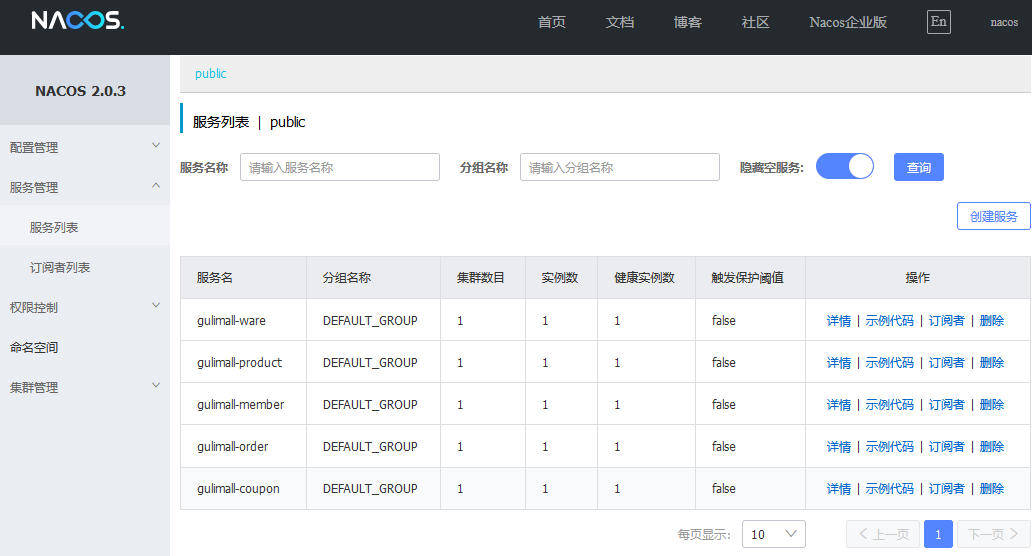Focus the 服务名称 input field

[340, 167]
